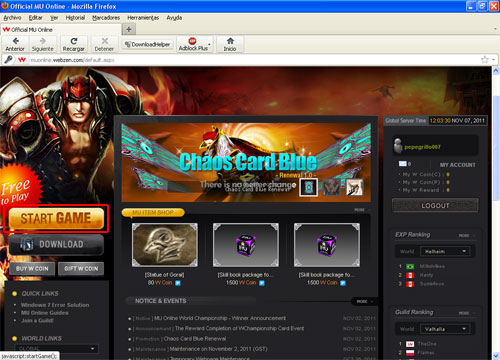Image resolution: width=500 pixels, height=360 pixels.
Task: Bookmark page with star icon
Action: point(484,60)
